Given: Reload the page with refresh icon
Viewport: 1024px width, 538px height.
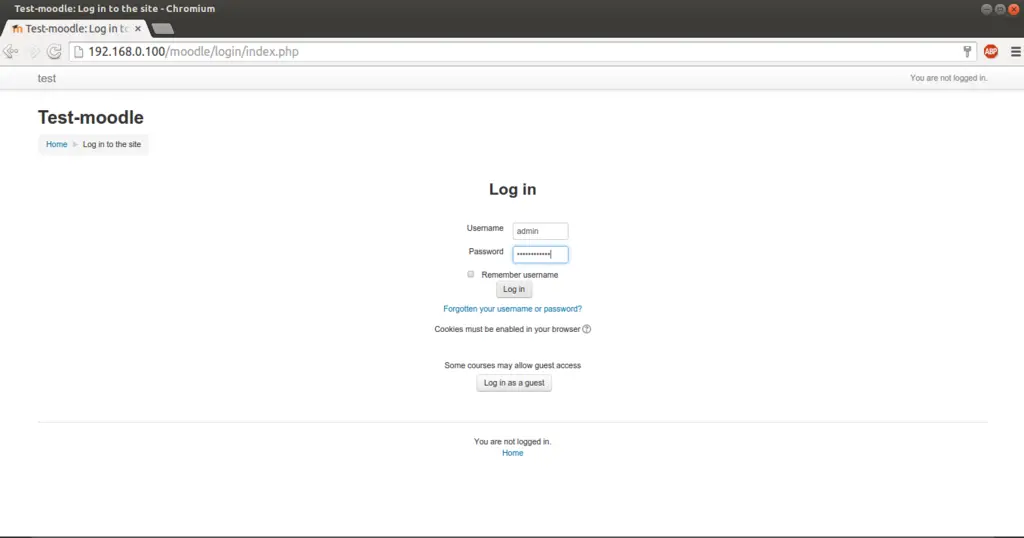Looking at the screenshot, I should pos(54,52).
